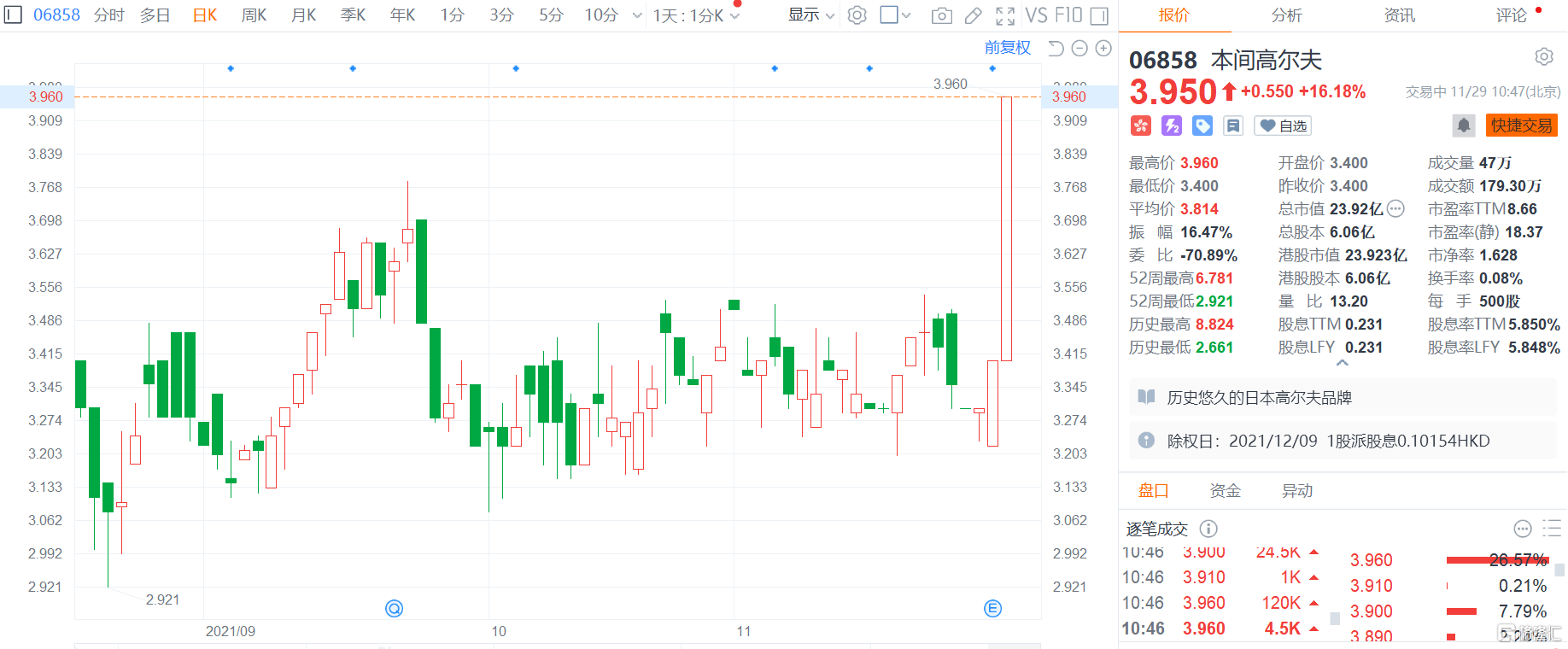Open the 资金 tab
This screenshot has width=1568, height=649.
tap(1225, 490)
